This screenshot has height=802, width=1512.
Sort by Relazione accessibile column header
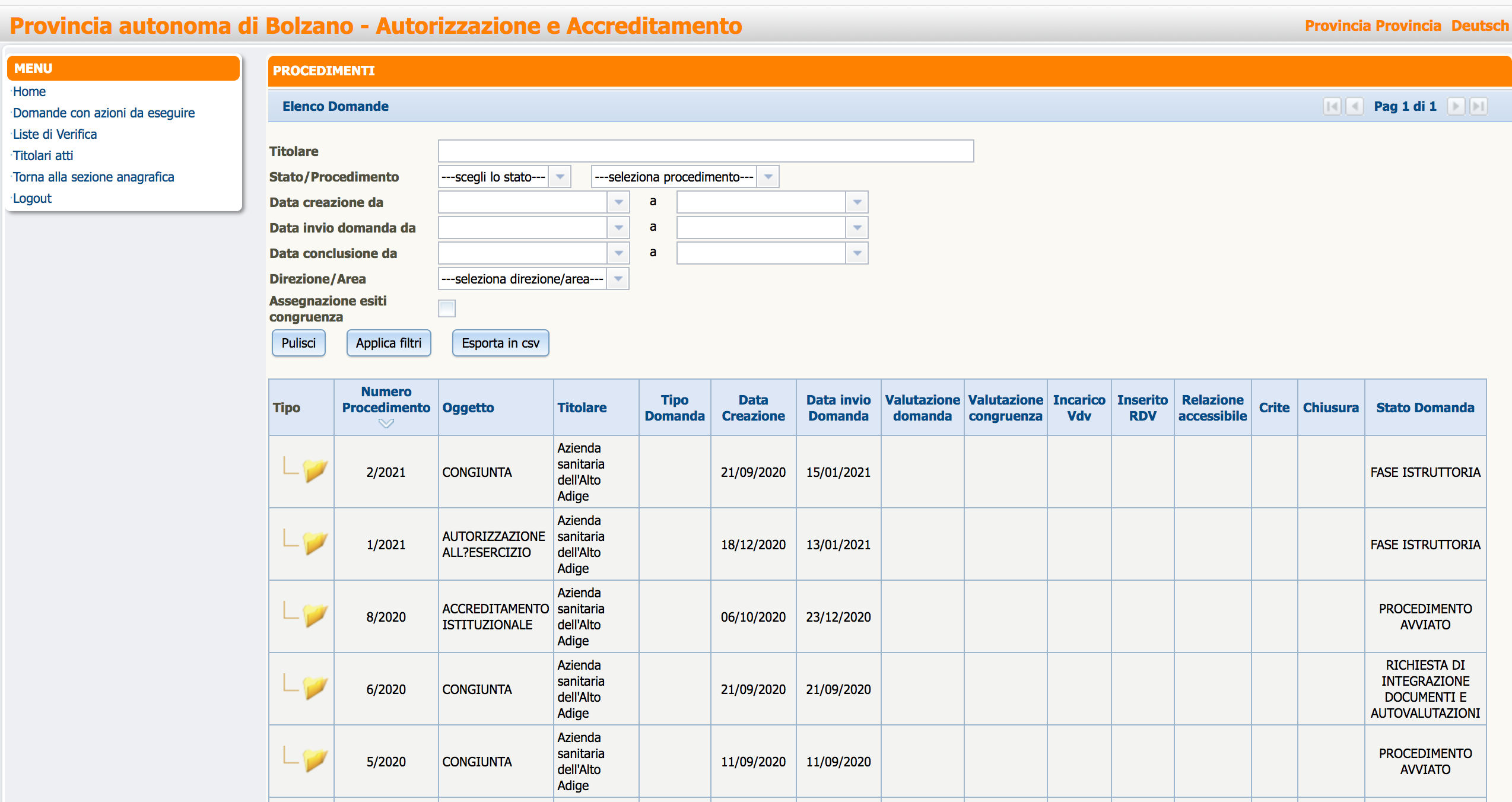click(x=1212, y=408)
